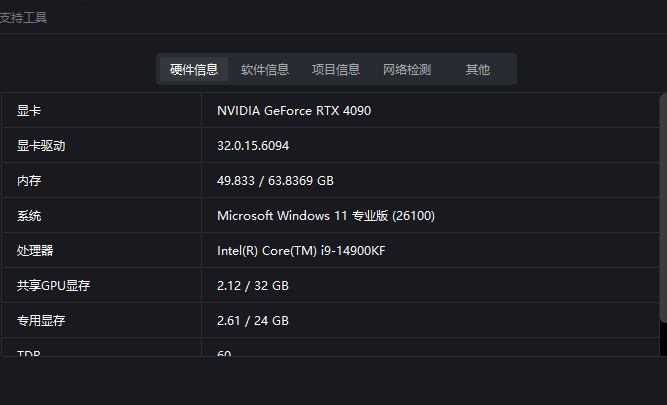Click the 系统 row label
Image resolution: width=667 pixels, height=405 pixels.
pyautogui.click(x=29, y=216)
